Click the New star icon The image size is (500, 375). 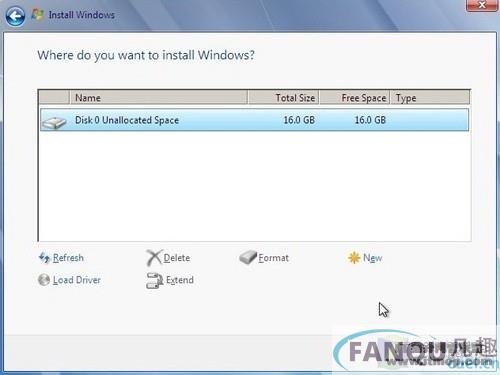click(354, 258)
